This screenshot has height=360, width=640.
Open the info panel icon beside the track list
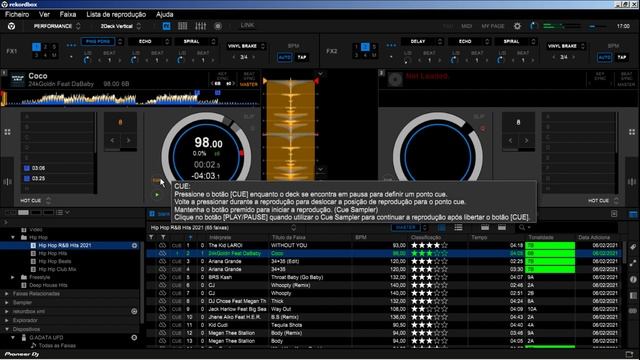633,280
